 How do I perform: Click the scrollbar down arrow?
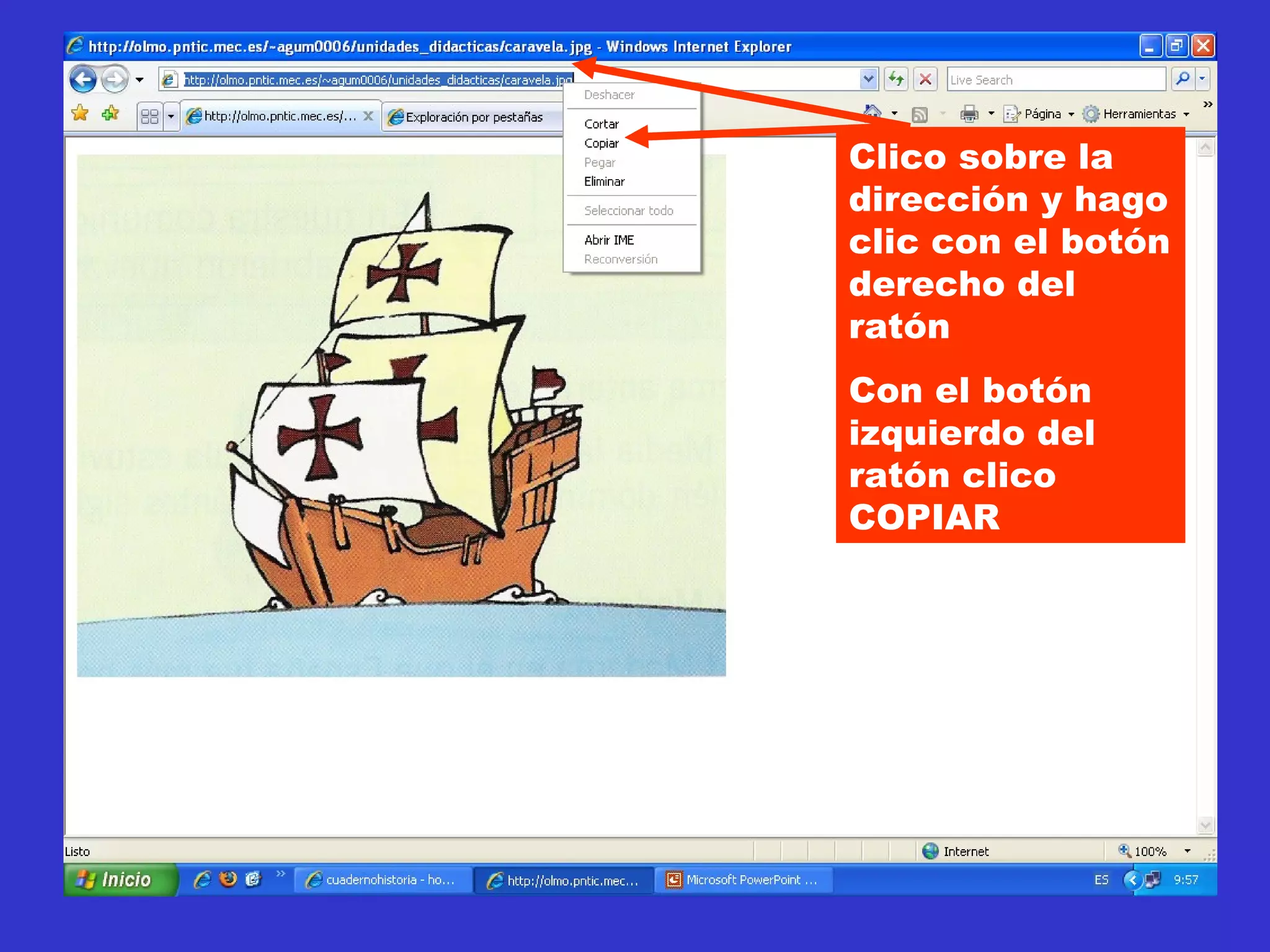click(1205, 825)
